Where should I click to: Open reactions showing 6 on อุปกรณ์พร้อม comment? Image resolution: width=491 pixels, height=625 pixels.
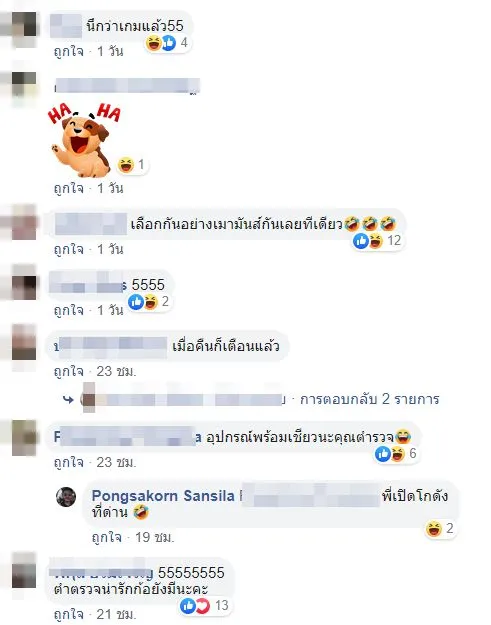(396, 454)
